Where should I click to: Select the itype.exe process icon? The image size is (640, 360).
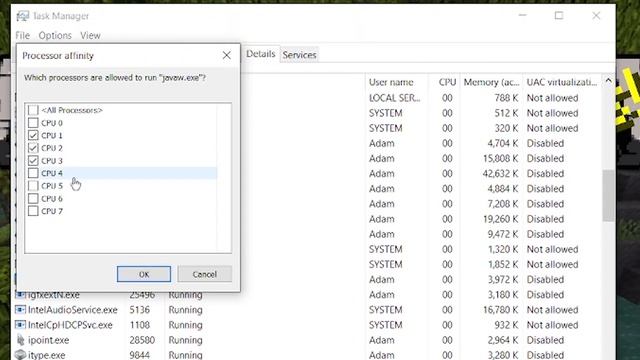[x=20, y=355]
